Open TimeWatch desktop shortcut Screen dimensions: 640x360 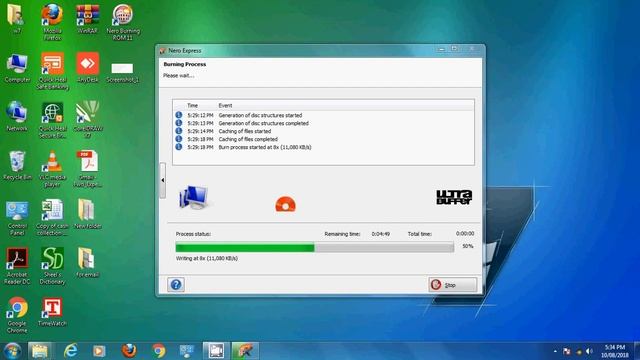(x=52, y=312)
